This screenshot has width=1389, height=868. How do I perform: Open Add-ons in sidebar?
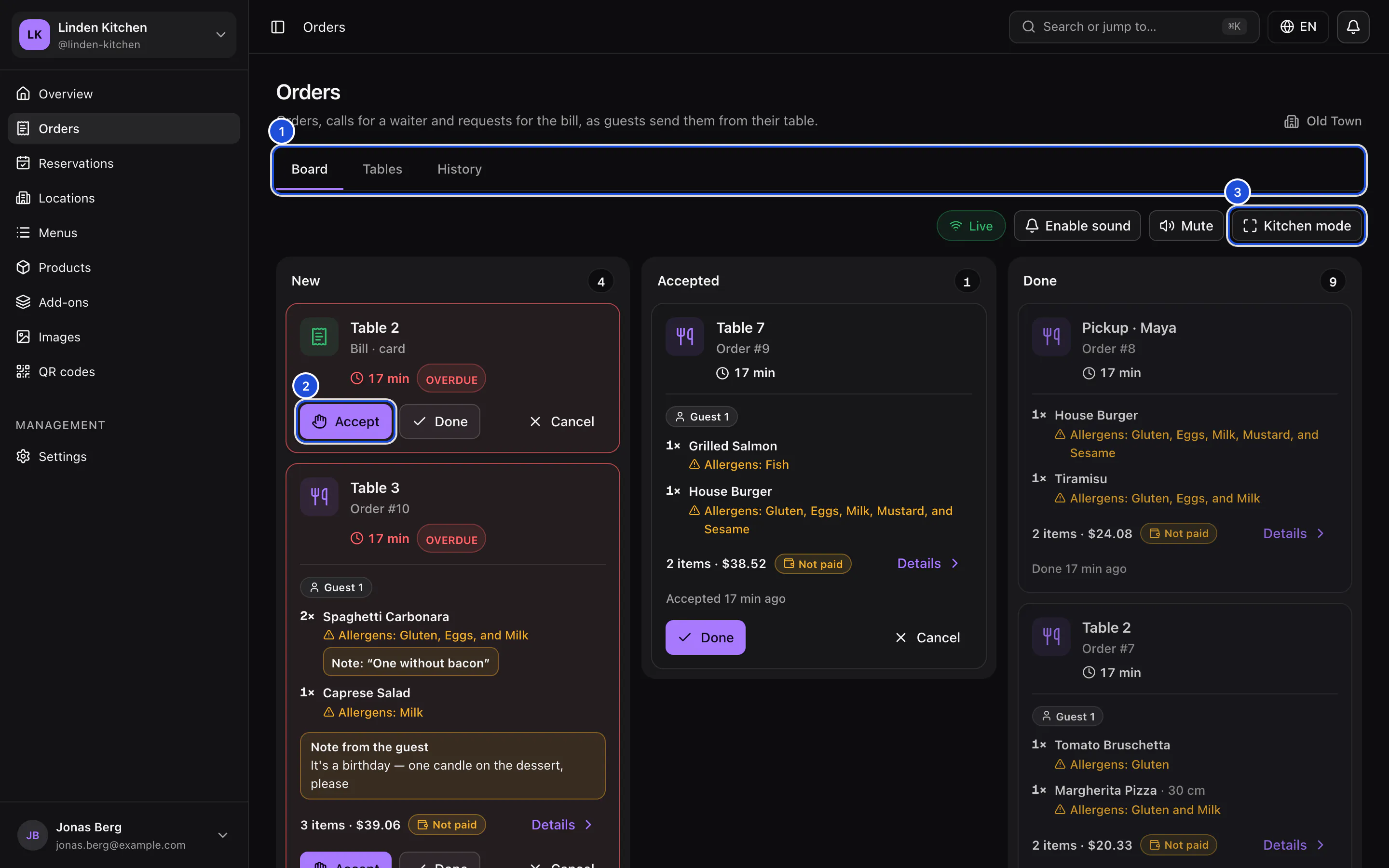pos(124,302)
